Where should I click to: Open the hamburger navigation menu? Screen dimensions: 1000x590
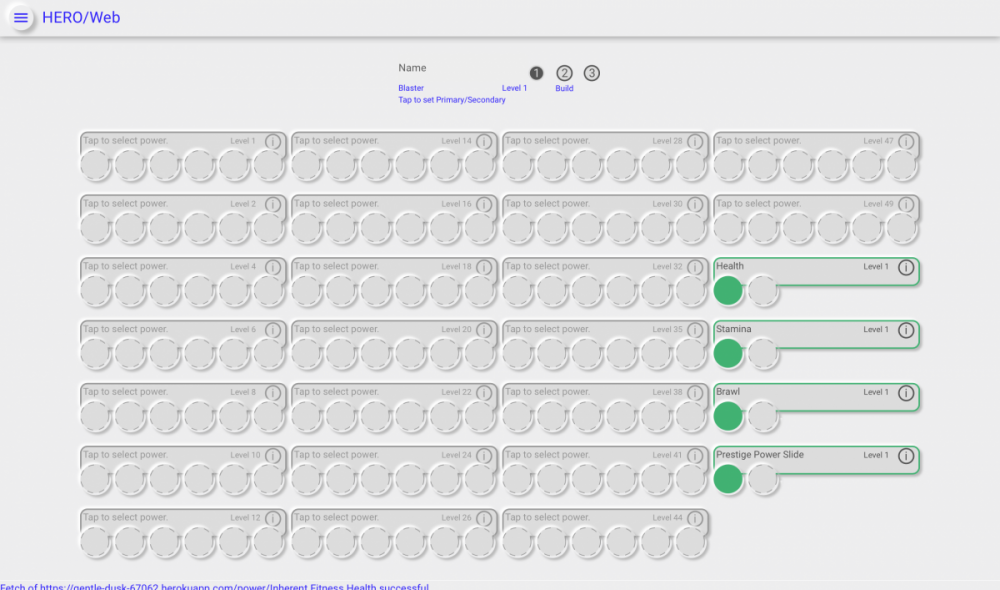[21, 18]
